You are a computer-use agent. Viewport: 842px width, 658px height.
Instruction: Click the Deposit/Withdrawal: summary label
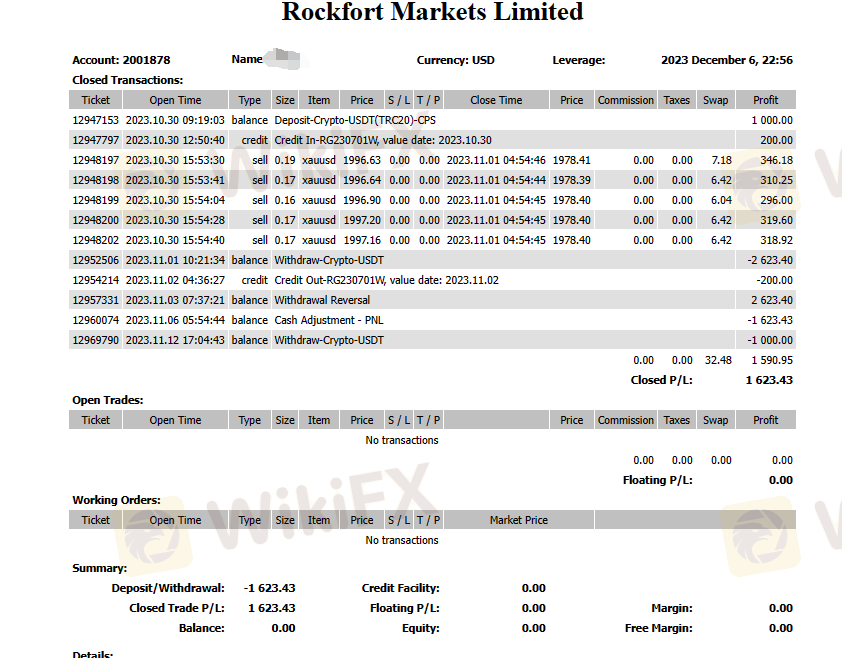click(168, 588)
